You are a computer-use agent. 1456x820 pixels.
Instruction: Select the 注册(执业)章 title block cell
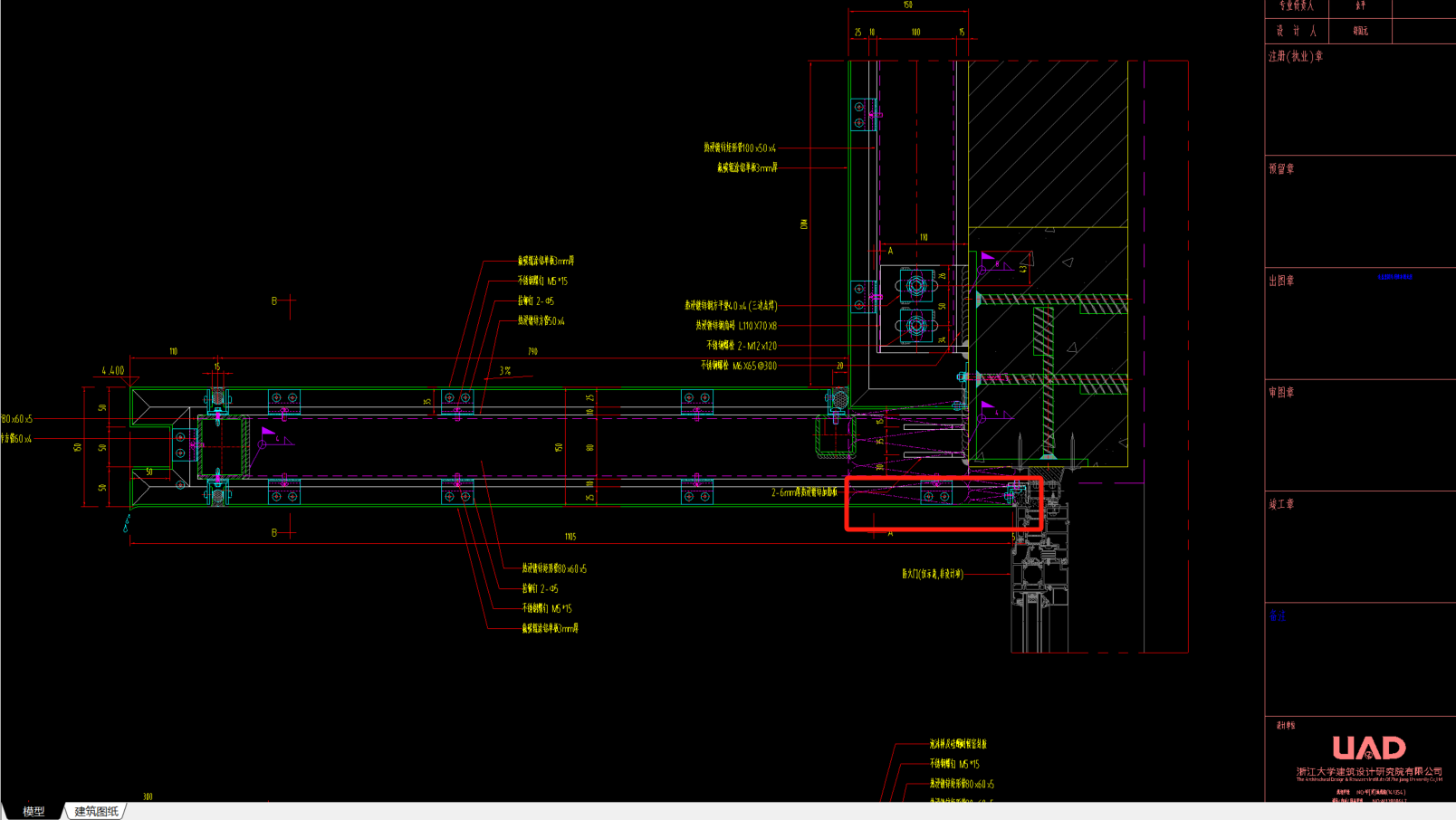pyautogui.click(x=1296, y=56)
